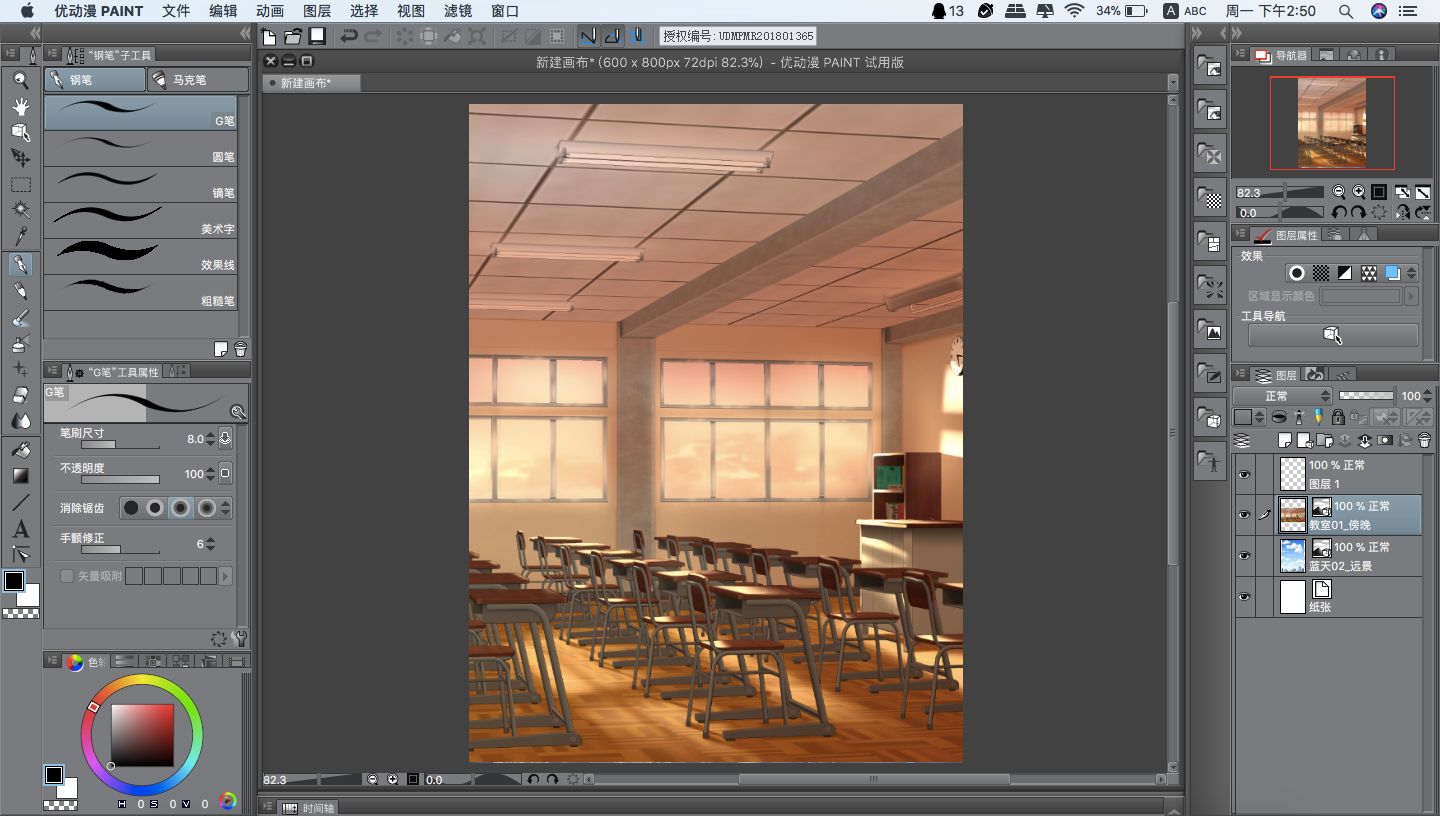1440x816 pixels.
Task: Select the Hand move tool
Action: point(20,106)
